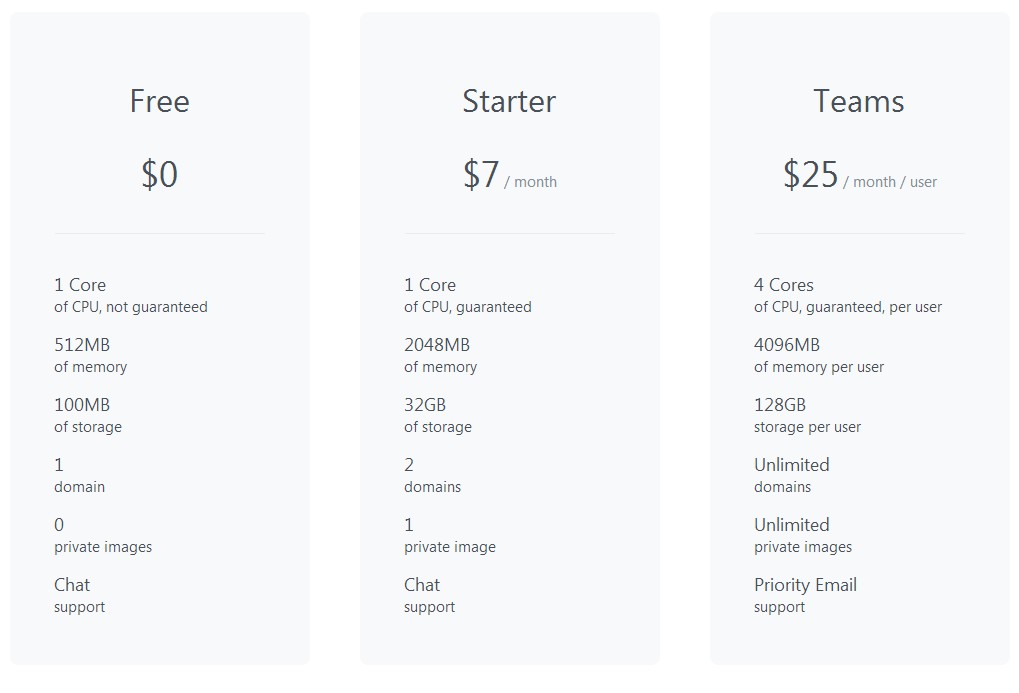Click the $0 price on Free plan
Screen dimensions: 1019x693
pyautogui.click(x=159, y=174)
